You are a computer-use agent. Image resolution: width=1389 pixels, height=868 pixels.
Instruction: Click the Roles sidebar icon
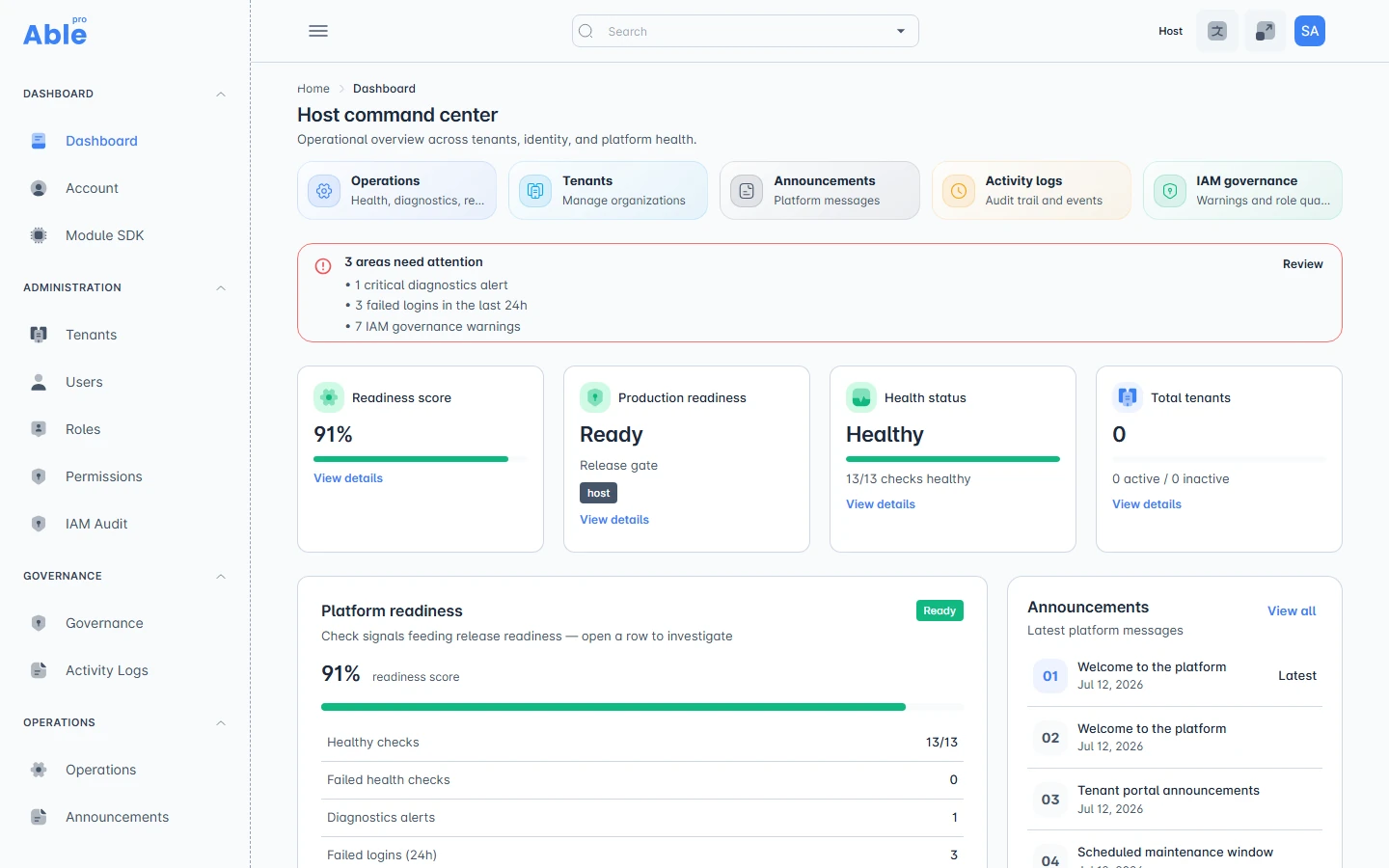(39, 429)
